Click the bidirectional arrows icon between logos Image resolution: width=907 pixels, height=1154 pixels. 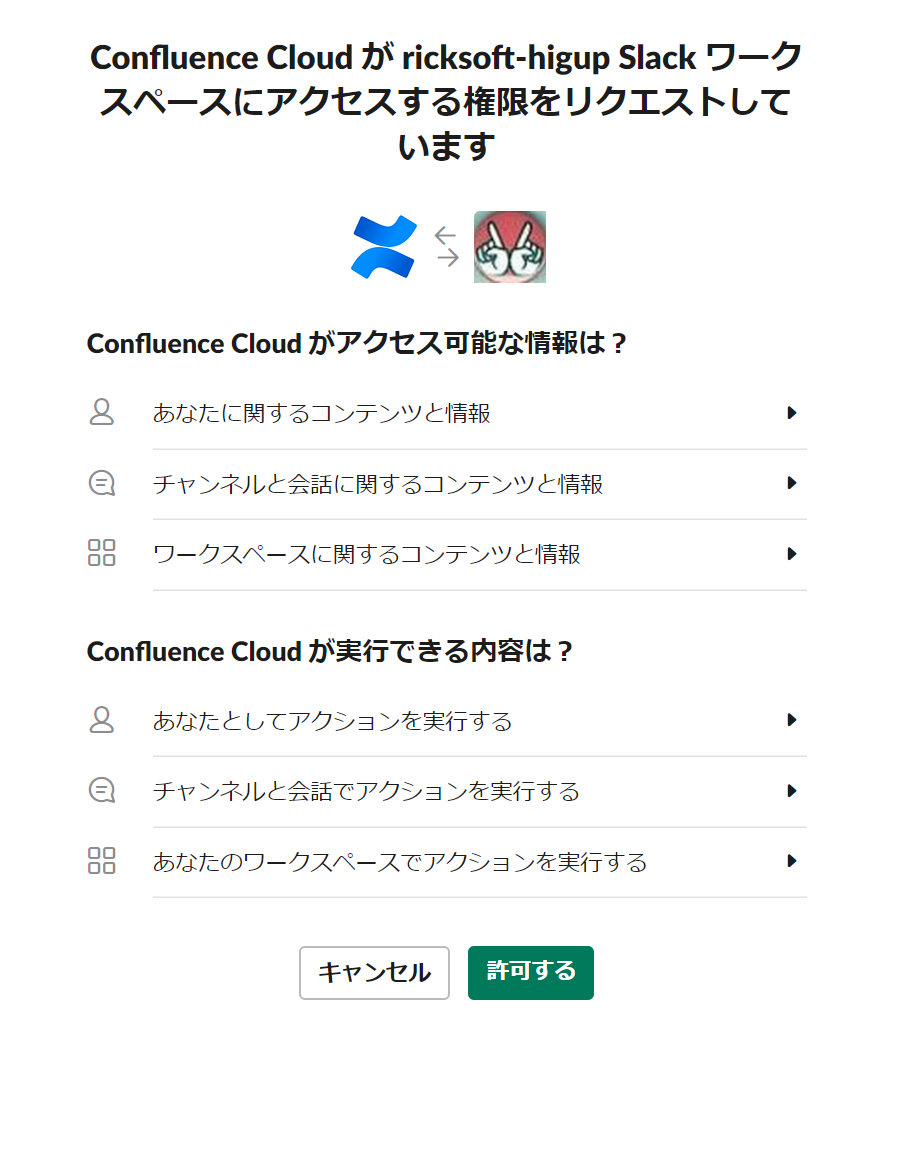(x=446, y=247)
